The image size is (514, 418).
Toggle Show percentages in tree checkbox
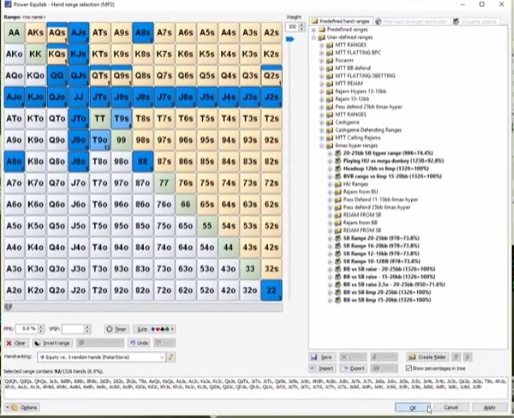[409, 368]
